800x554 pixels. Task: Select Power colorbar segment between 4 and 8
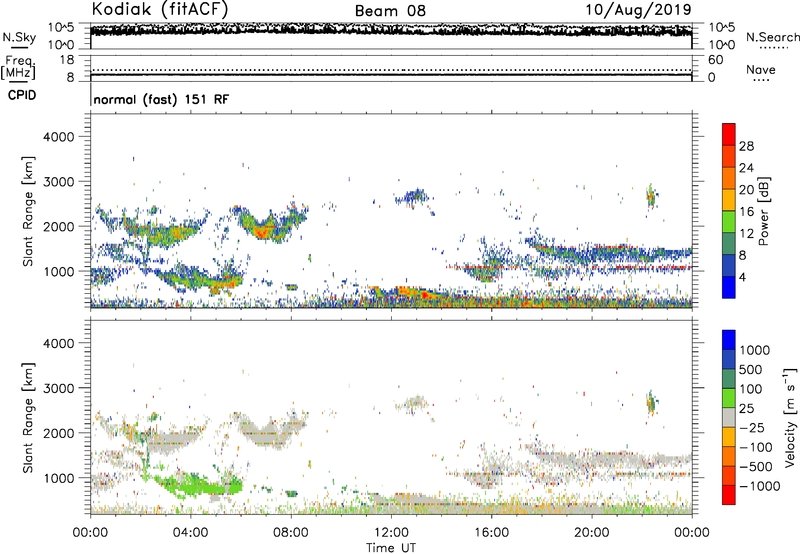pos(729,265)
